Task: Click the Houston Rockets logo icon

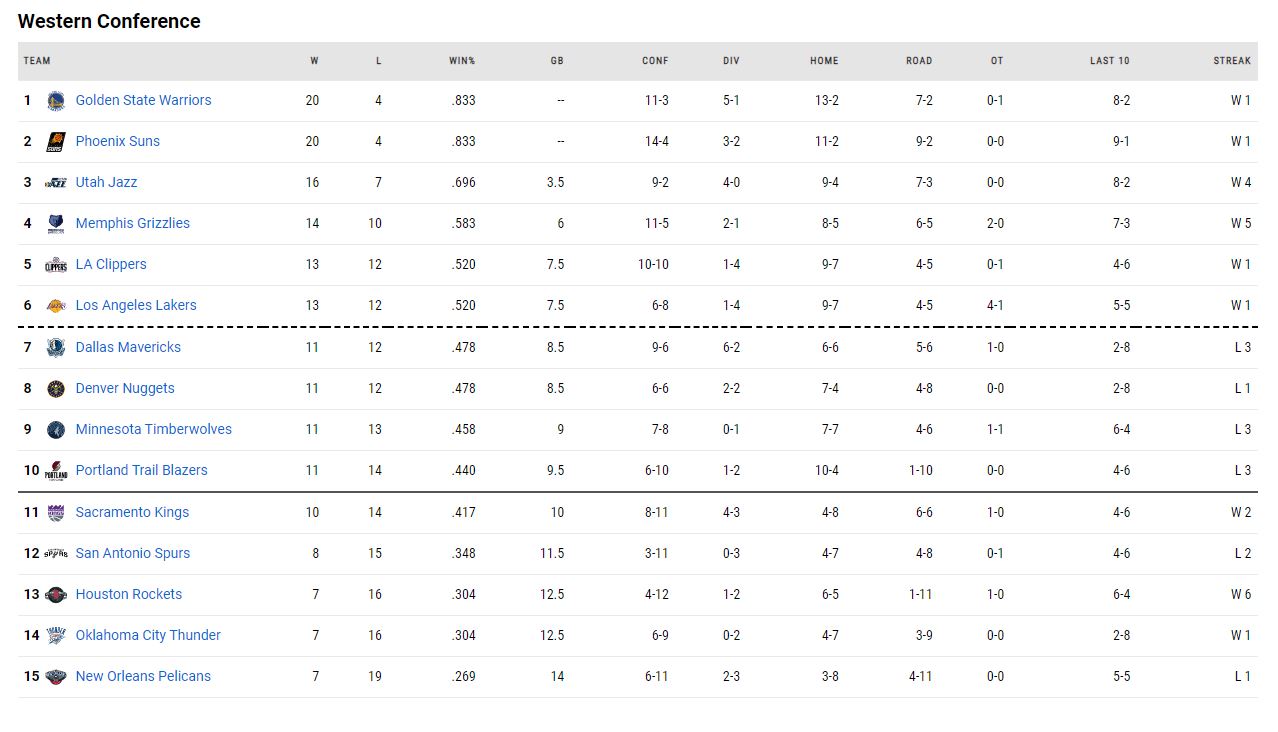Action: coord(56,594)
